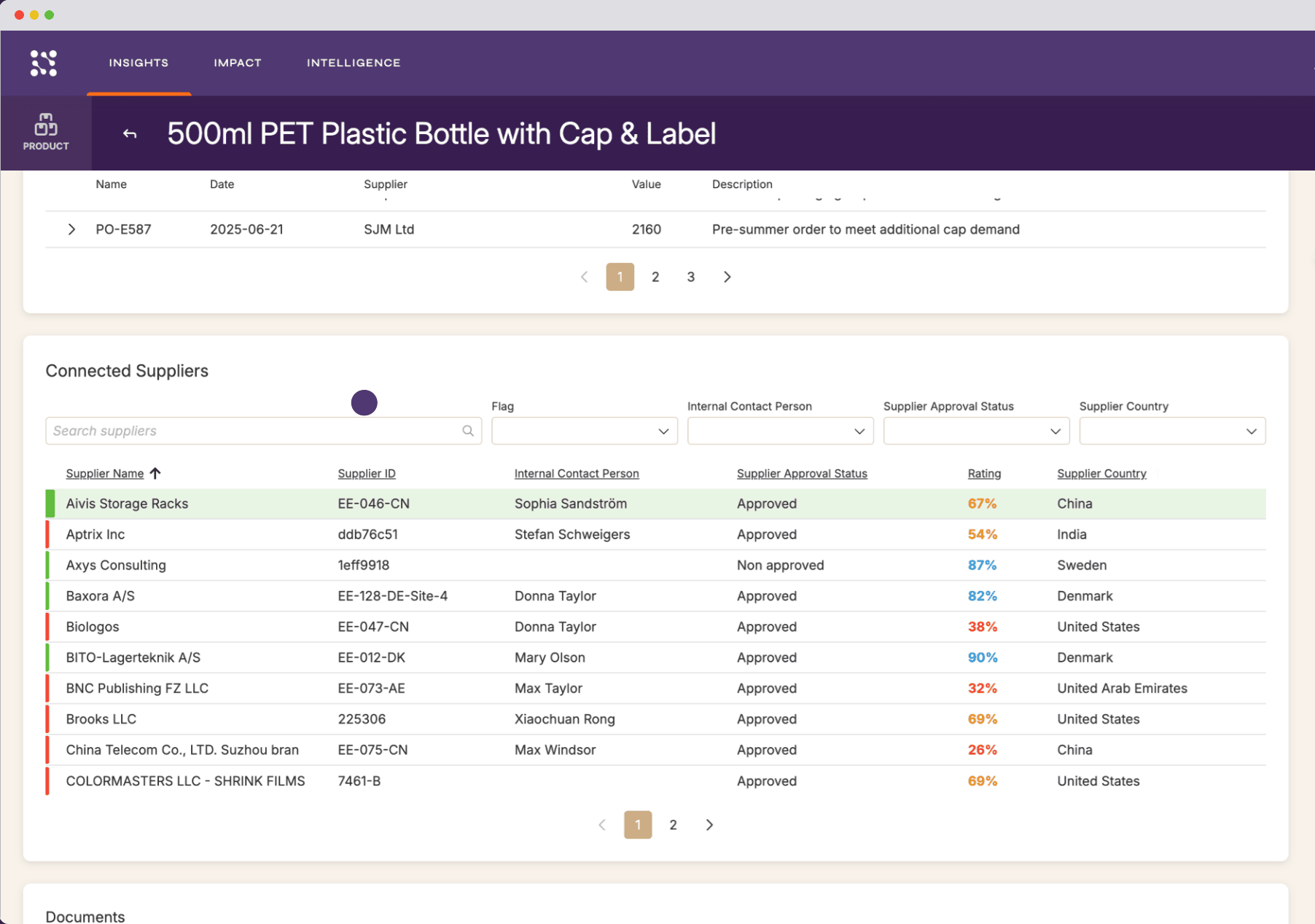Click into the Search suppliers field
This screenshot has height=924, width=1315.
255,431
